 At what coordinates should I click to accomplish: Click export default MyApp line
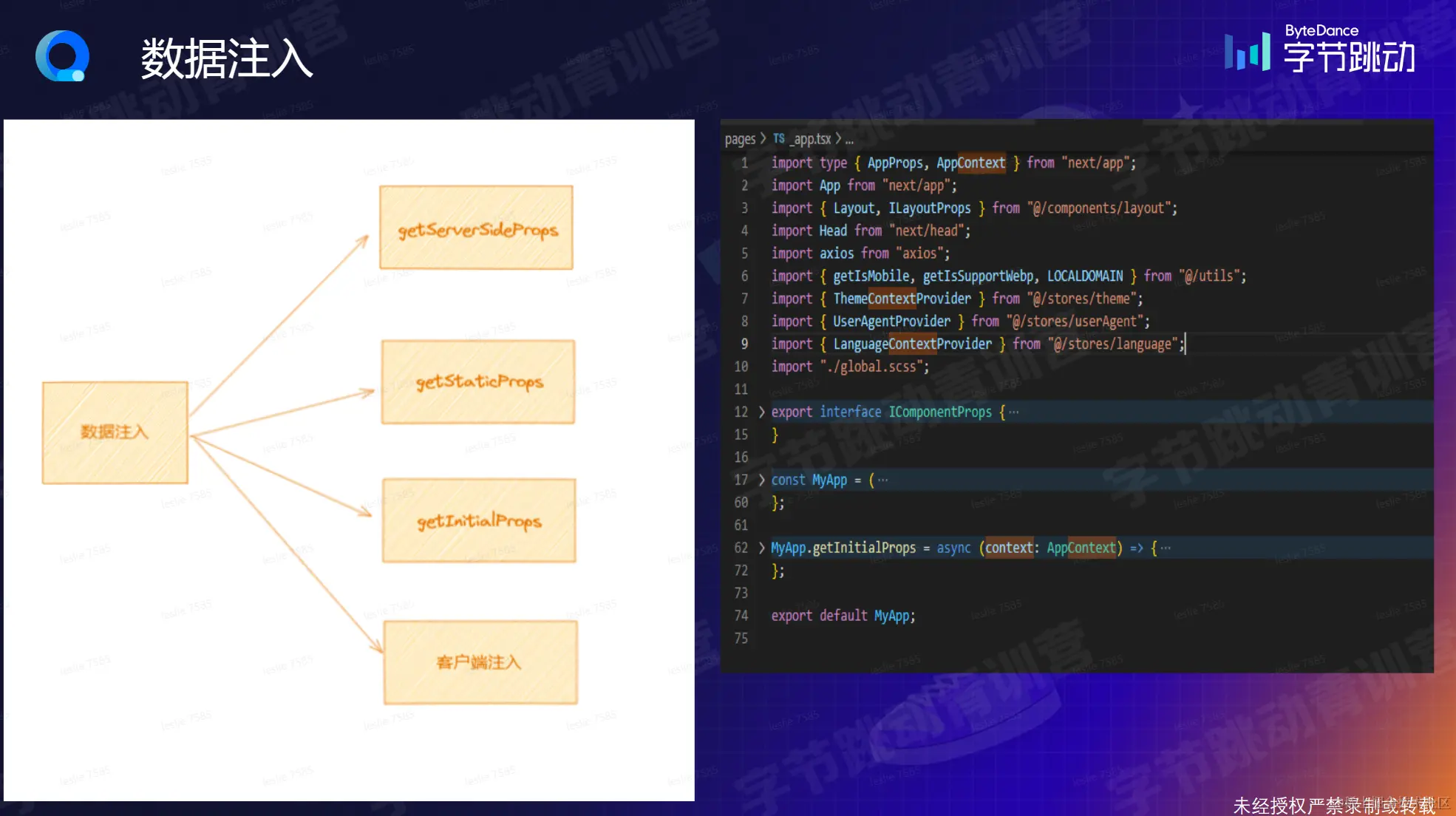pos(843,616)
